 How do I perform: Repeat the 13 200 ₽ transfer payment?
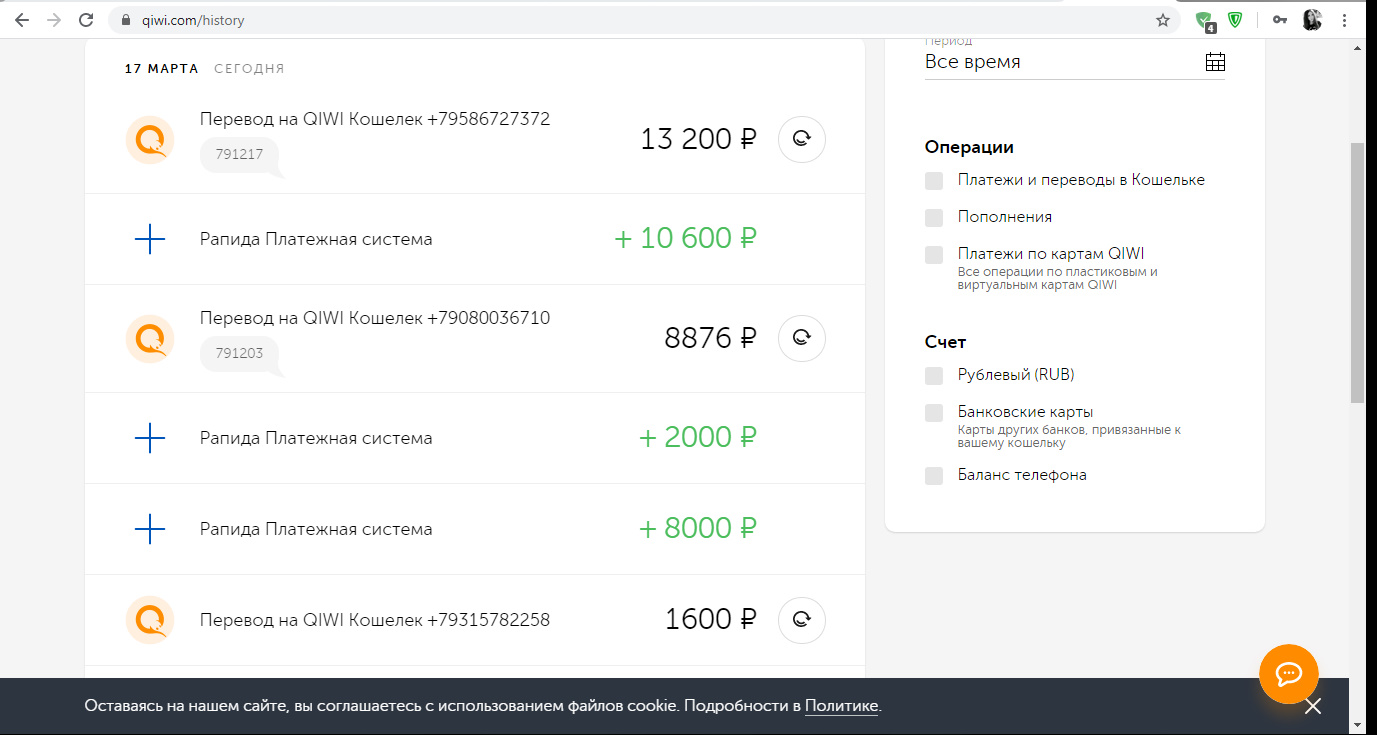click(801, 139)
